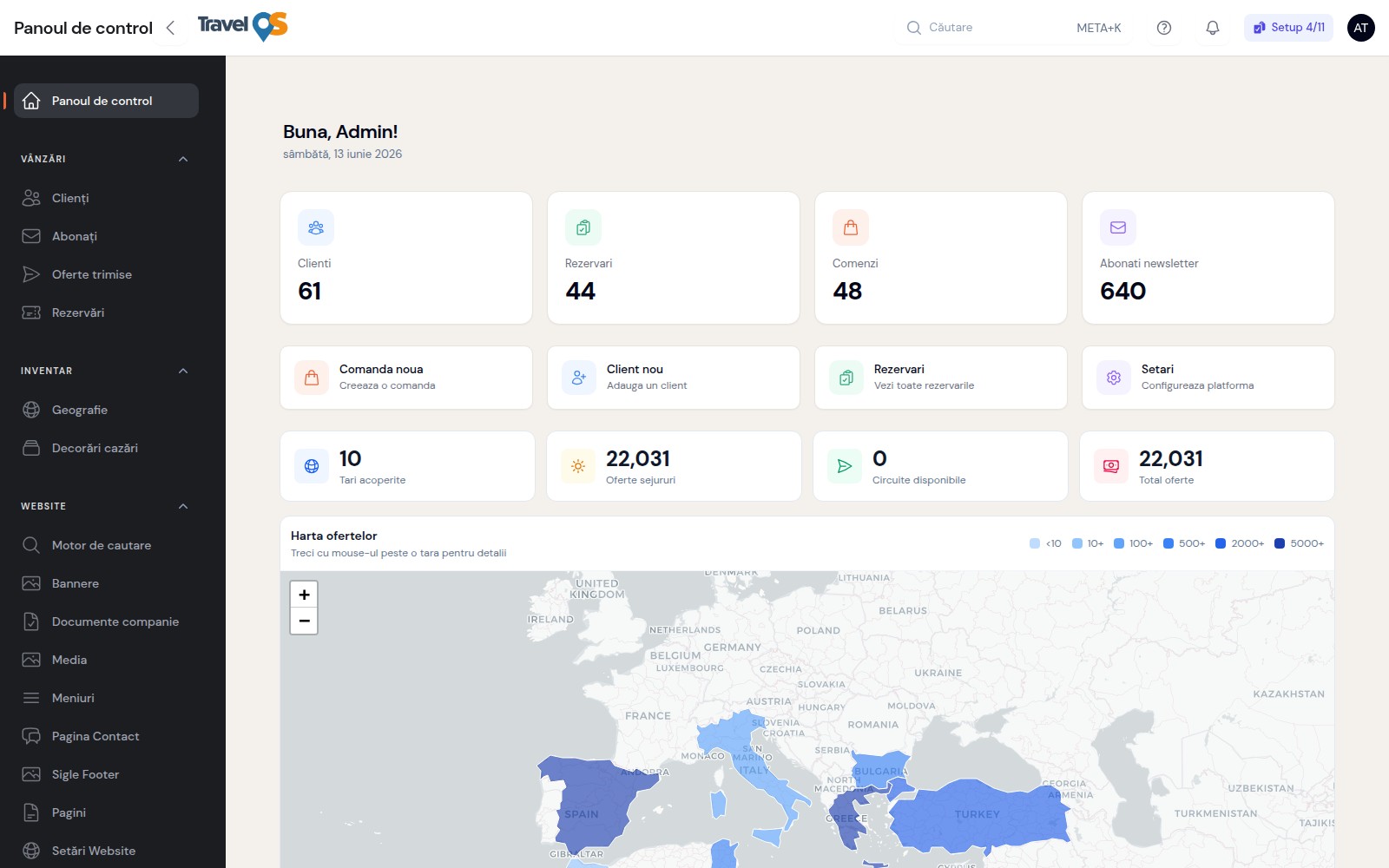Viewport: 1389px width, 868px height.
Task: Click the Oferte sejururi sun icon
Action: tap(578, 466)
